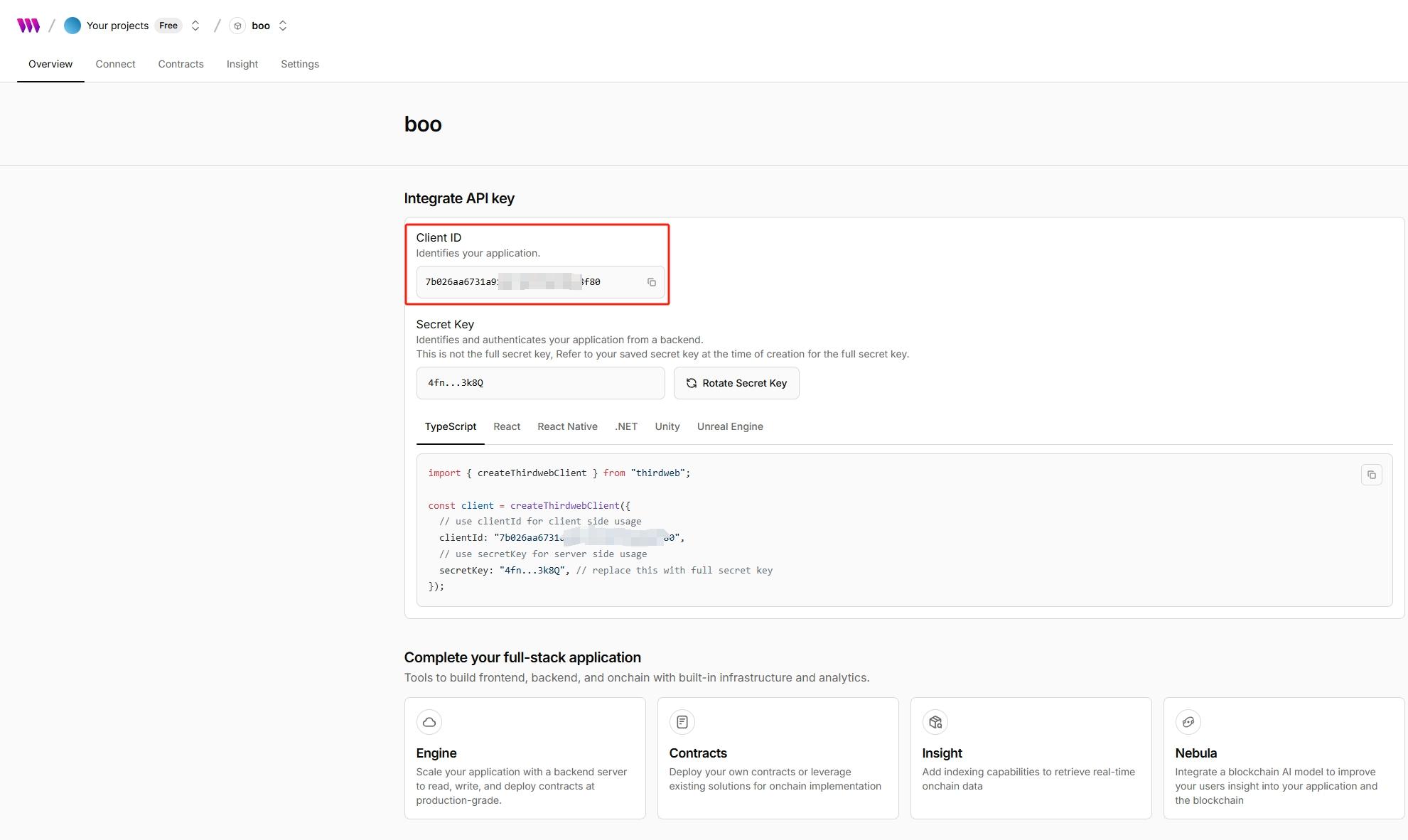Click the thirdweb logo icon
This screenshot has height=840, width=1408.
point(28,26)
